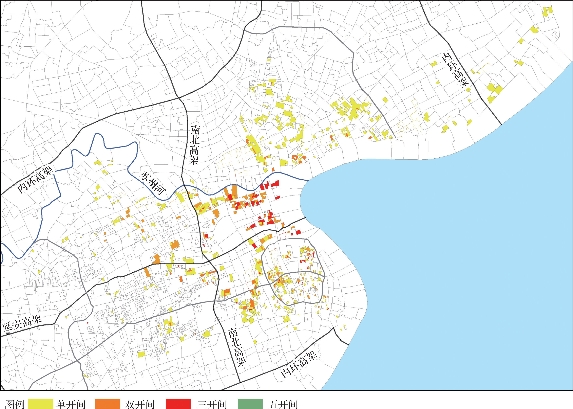Click the red 三开间 legend swatch

(x=178, y=404)
